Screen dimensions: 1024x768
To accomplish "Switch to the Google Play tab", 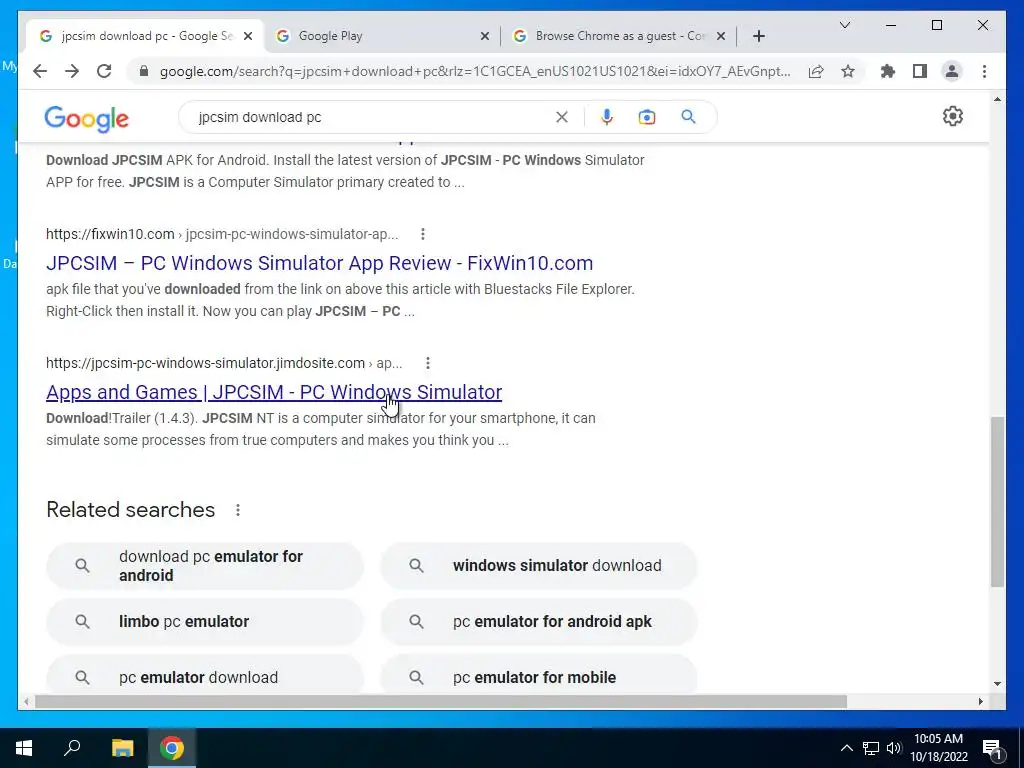I will coord(382,36).
